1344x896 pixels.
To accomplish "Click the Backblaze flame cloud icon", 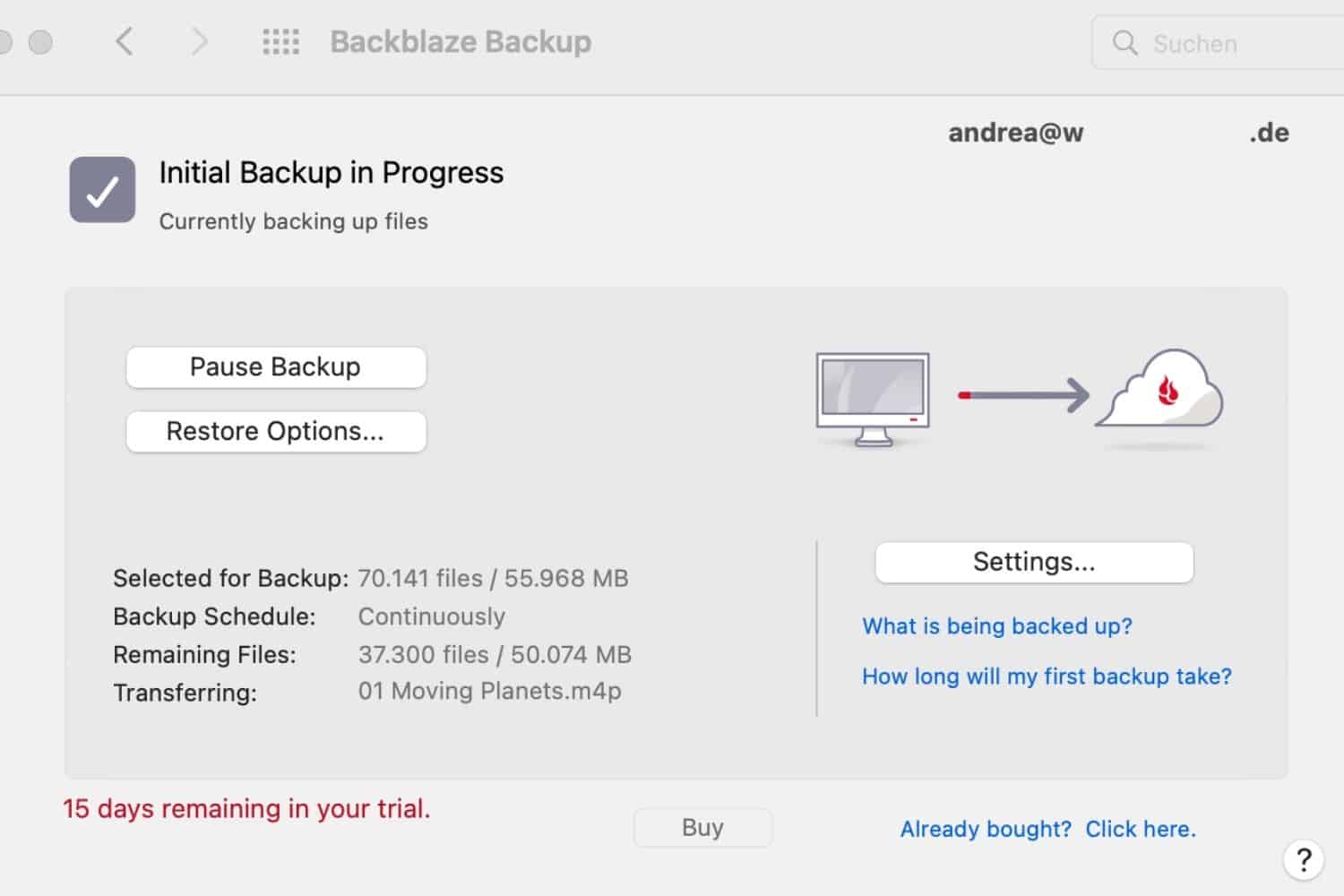I will 1159,390.
